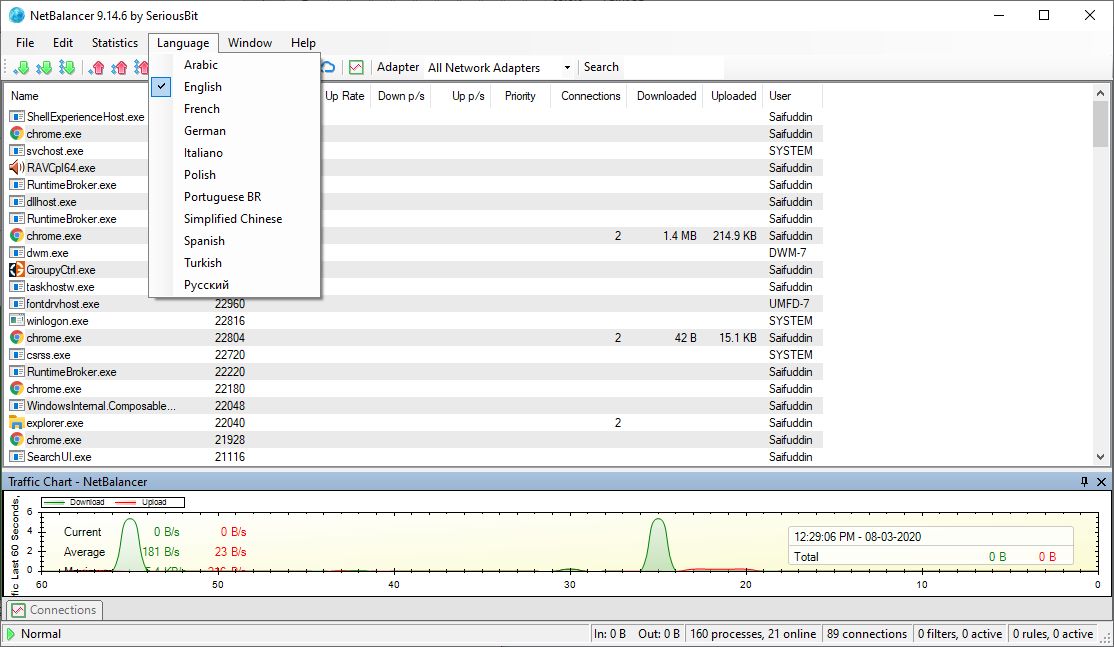Set language to Polish
Viewport: 1114px width, 647px height.
pos(234,175)
